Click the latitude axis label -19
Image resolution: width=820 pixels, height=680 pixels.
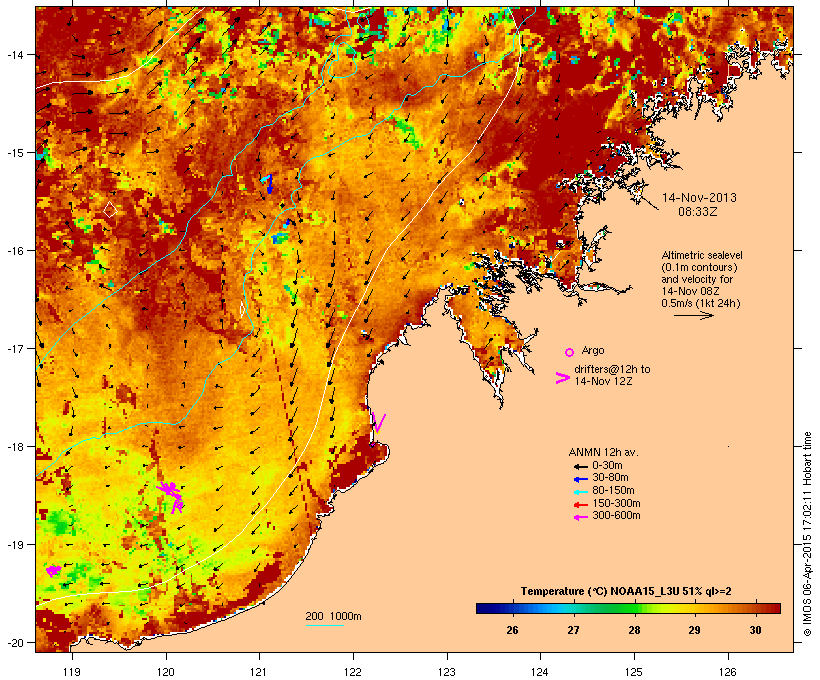(14, 545)
